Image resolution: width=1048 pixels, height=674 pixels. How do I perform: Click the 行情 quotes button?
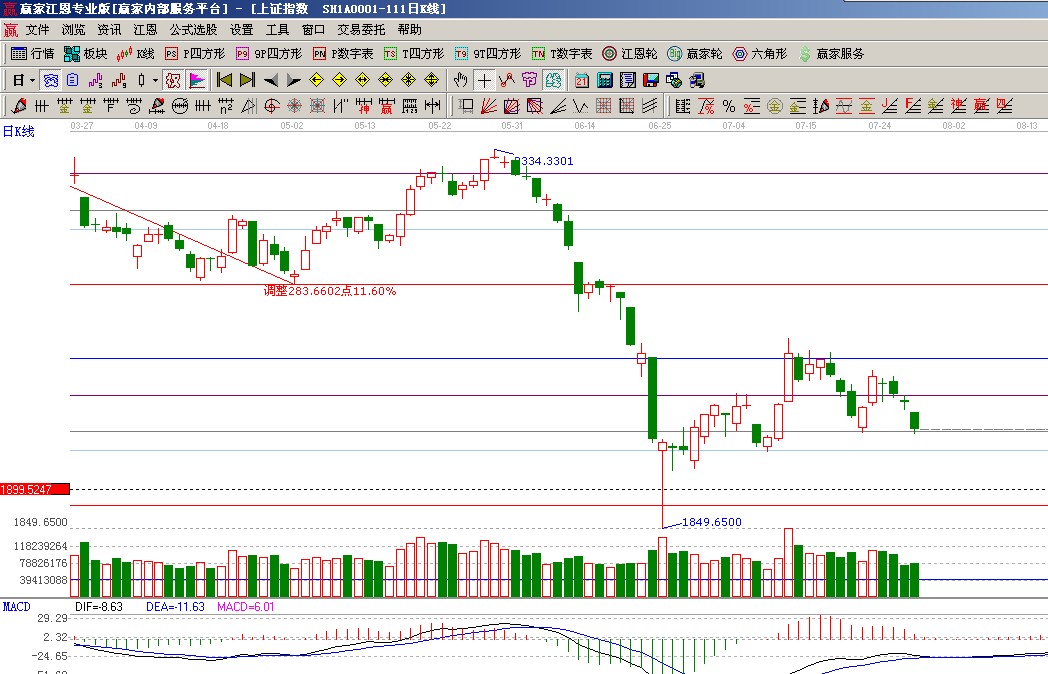point(32,54)
